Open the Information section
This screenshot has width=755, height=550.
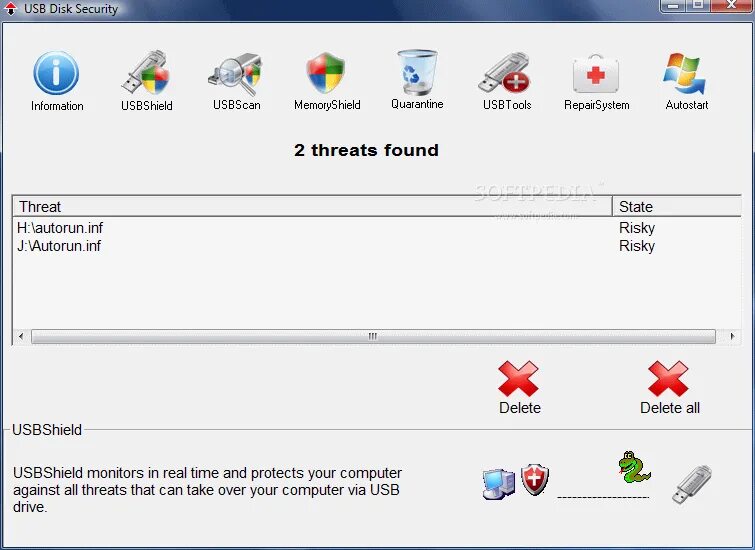coord(56,81)
